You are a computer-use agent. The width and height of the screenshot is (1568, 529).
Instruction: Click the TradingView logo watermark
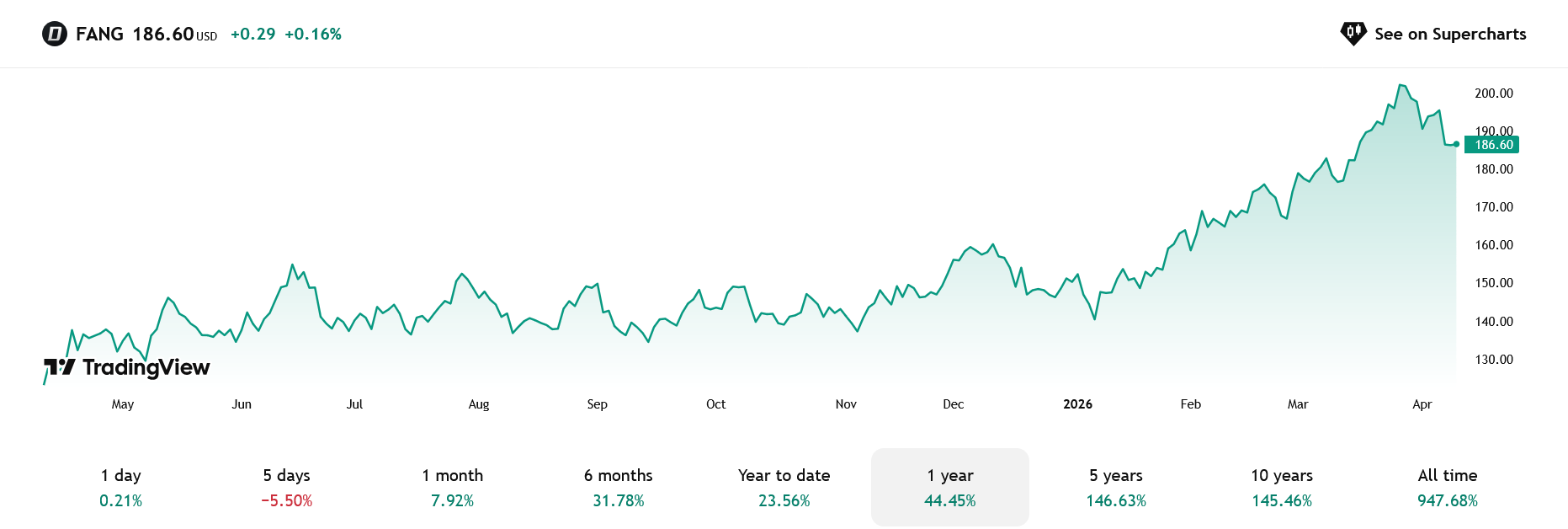(x=127, y=367)
